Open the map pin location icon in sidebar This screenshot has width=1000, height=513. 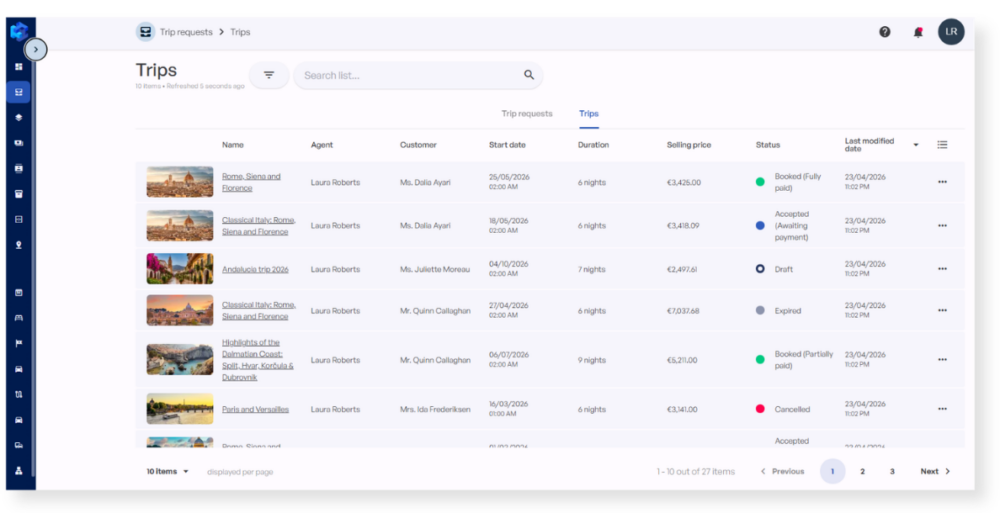point(18,244)
